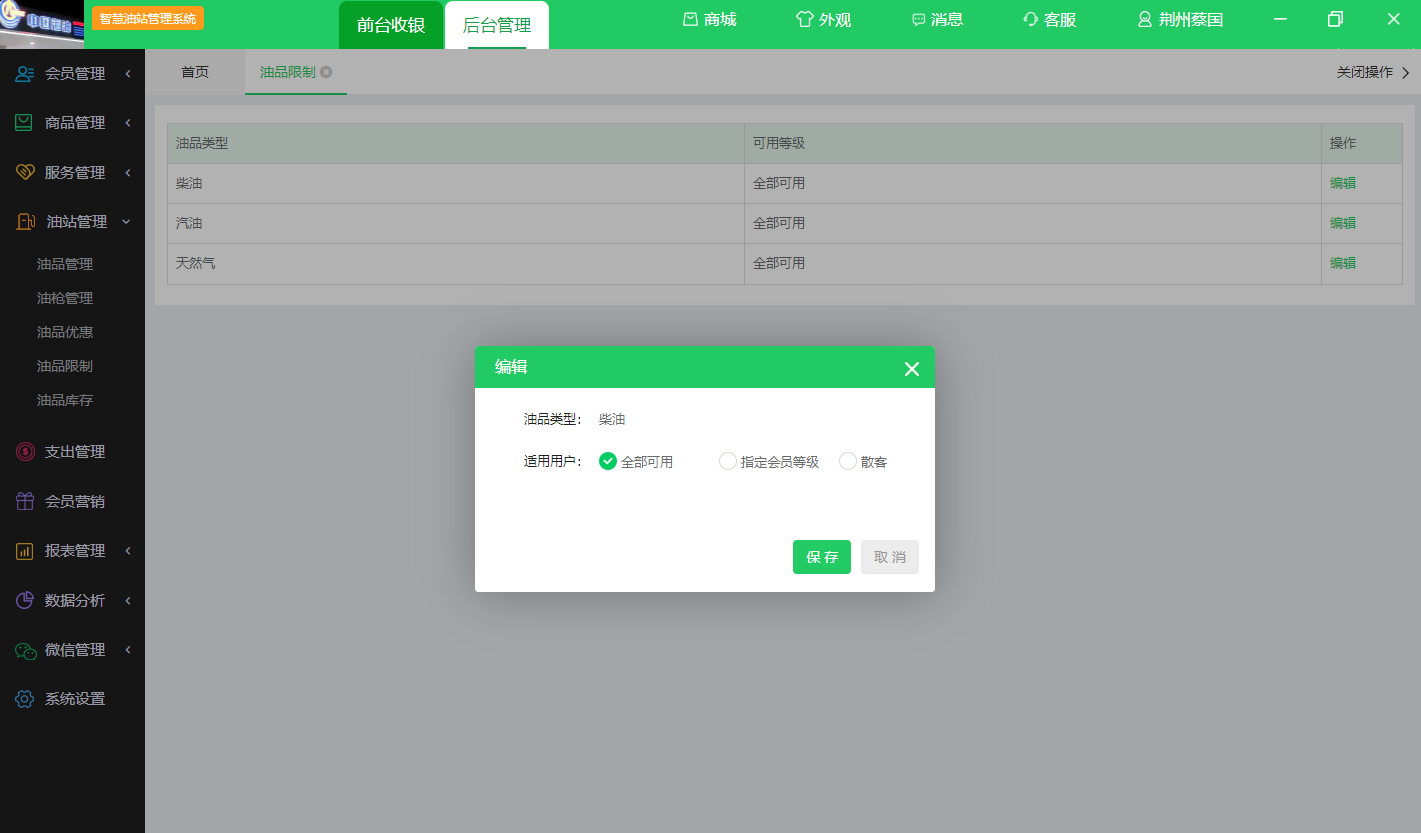
Task: Click the 商城 shop bag icon
Action: coord(690,19)
